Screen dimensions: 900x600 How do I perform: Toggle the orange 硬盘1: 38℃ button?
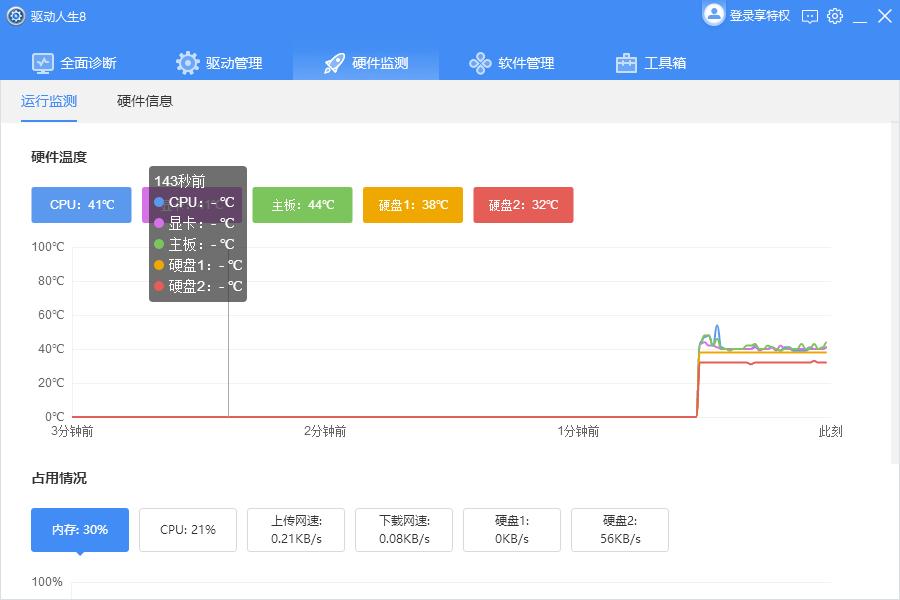413,204
